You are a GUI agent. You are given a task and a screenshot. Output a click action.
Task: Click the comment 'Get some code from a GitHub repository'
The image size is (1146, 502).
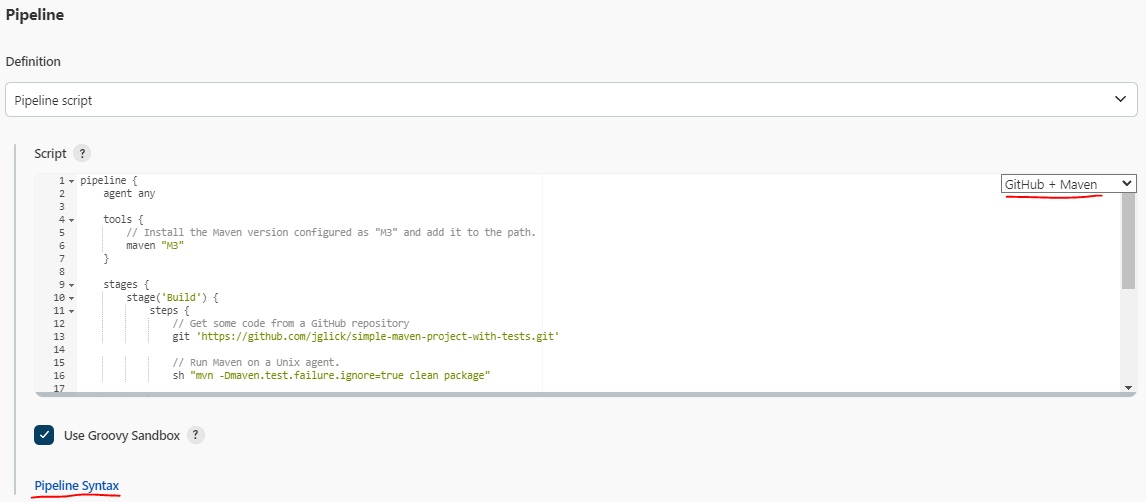291,324
